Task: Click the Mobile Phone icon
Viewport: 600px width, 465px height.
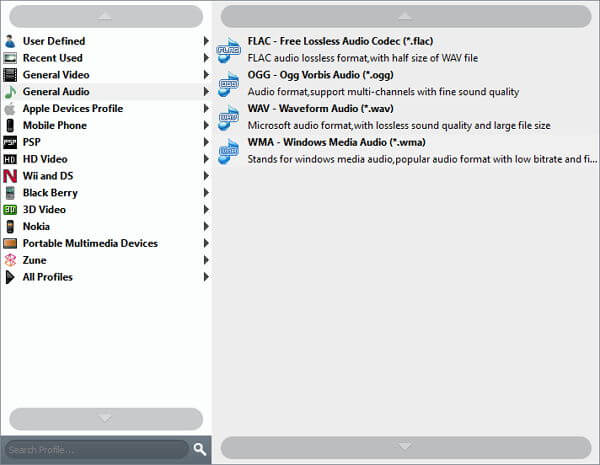Action: point(10,126)
